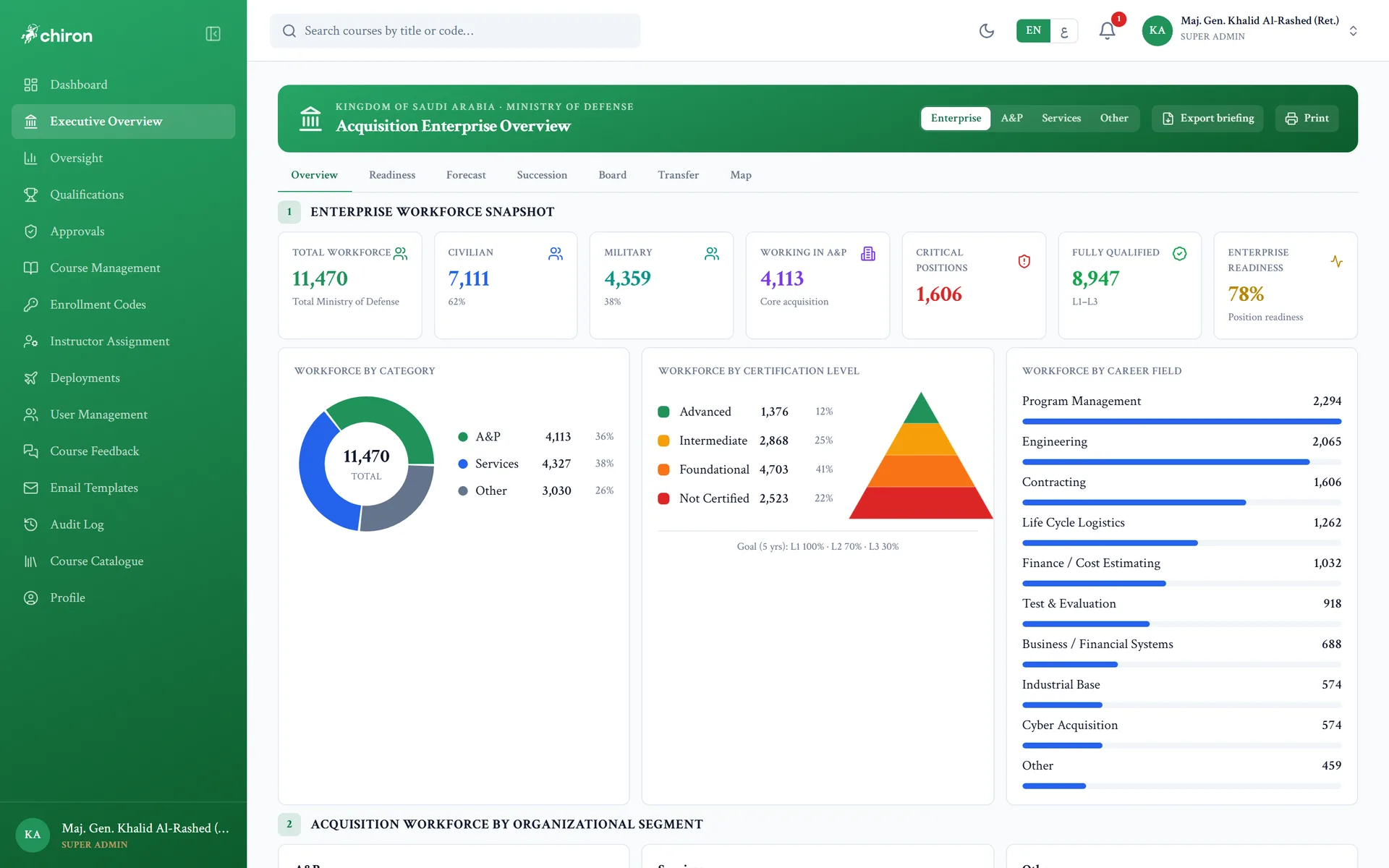Click the Civilian card people icon
1389x868 pixels.
[x=556, y=253]
